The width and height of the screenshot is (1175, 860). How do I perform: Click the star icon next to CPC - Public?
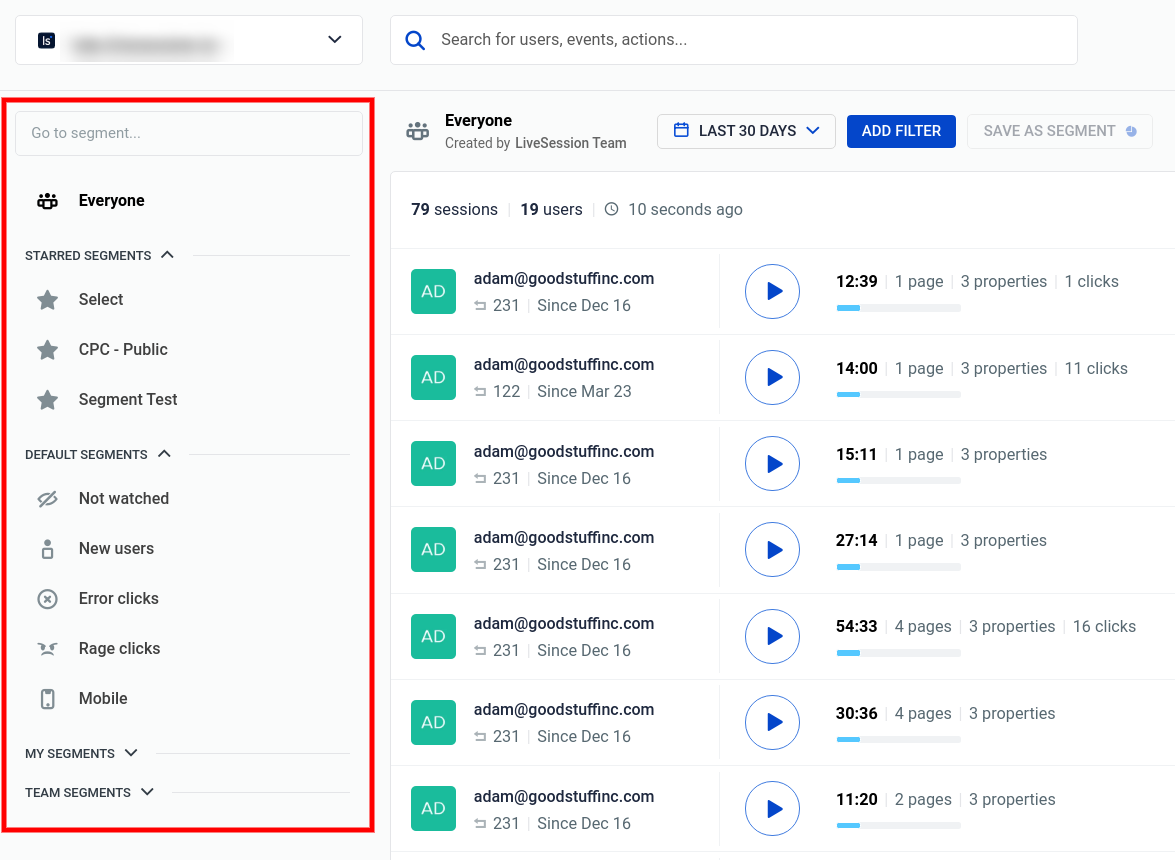[47, 350]
